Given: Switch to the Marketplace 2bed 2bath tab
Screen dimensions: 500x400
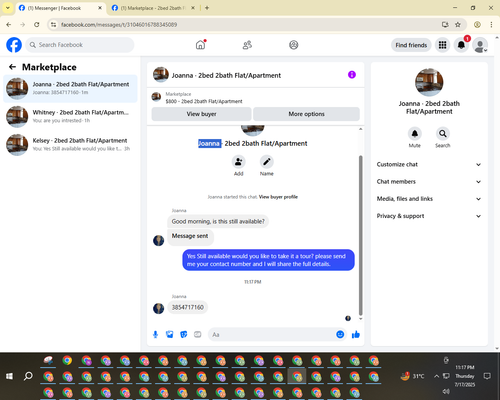Looking at the screenshot, I should point(153,8).
